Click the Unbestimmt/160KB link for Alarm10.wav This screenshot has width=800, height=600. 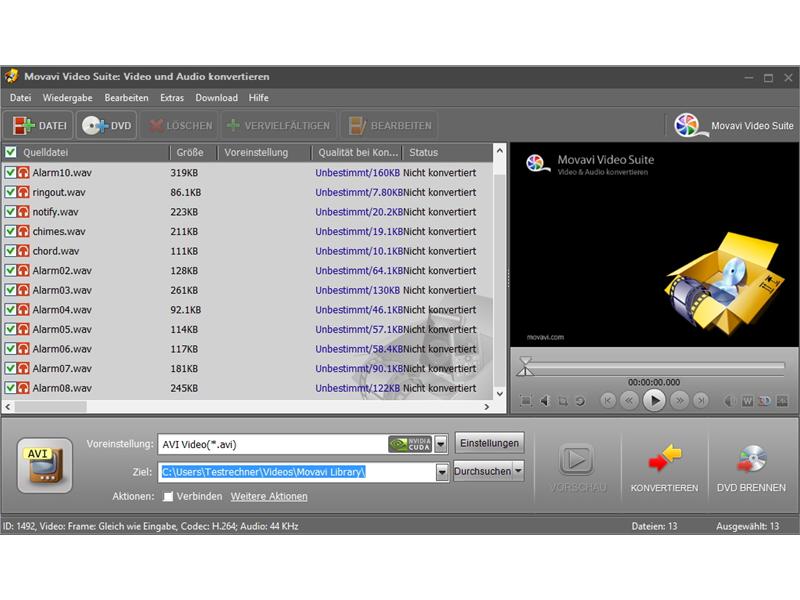coord(357,172)
